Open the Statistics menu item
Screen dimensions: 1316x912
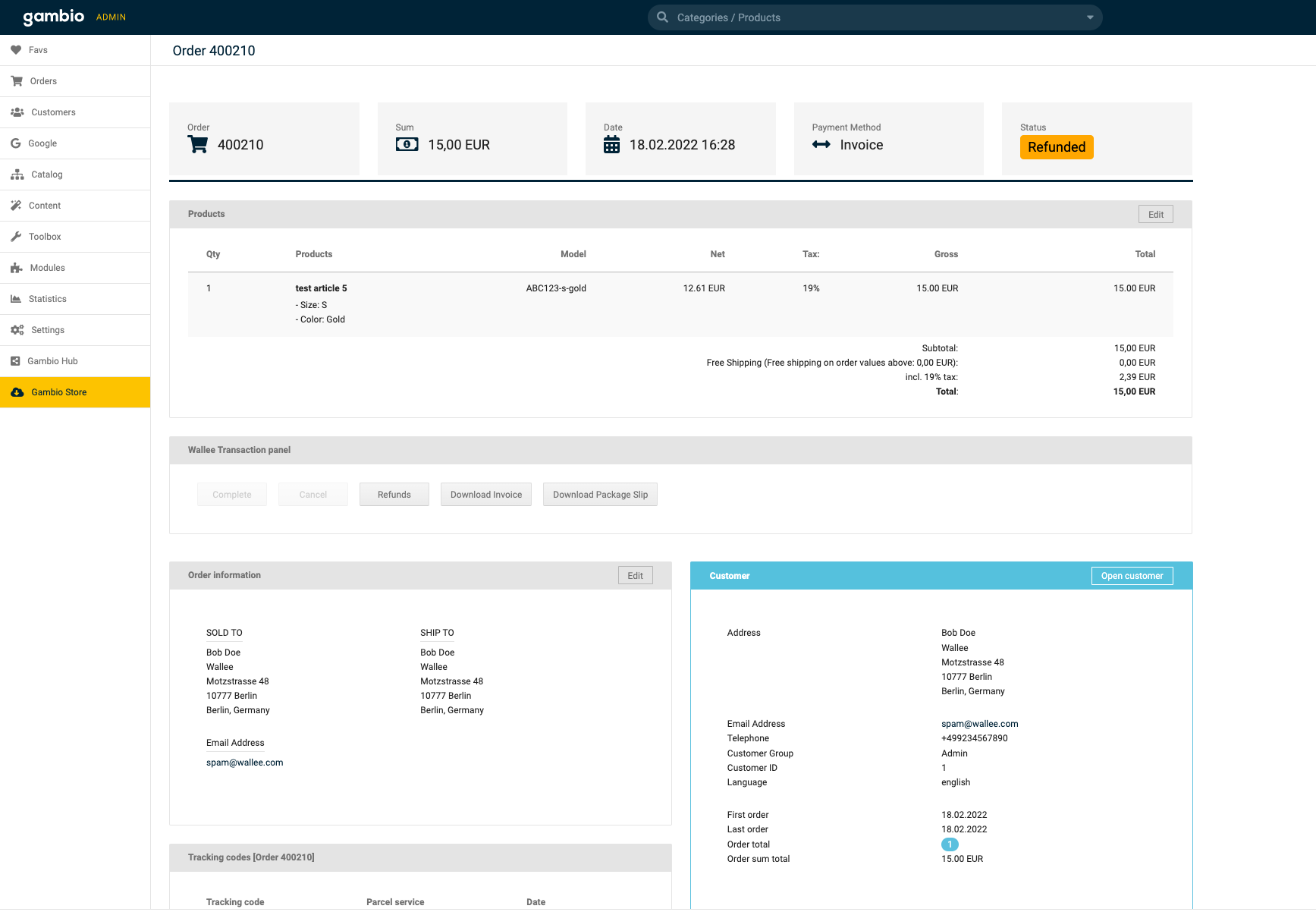tap(48, 299)
